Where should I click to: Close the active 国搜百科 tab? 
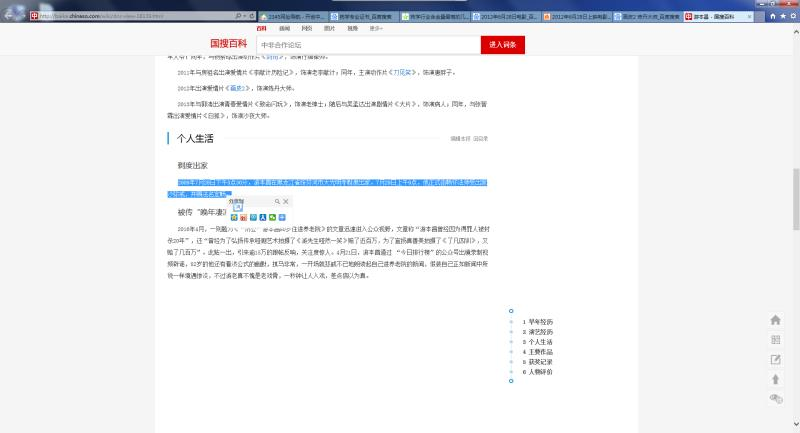pos(749,17)
